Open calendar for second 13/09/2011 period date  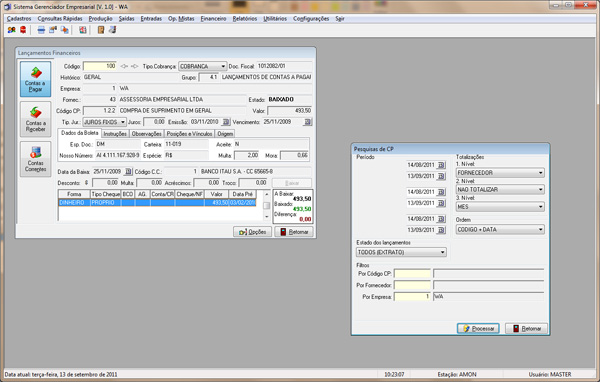coord(441,203)
